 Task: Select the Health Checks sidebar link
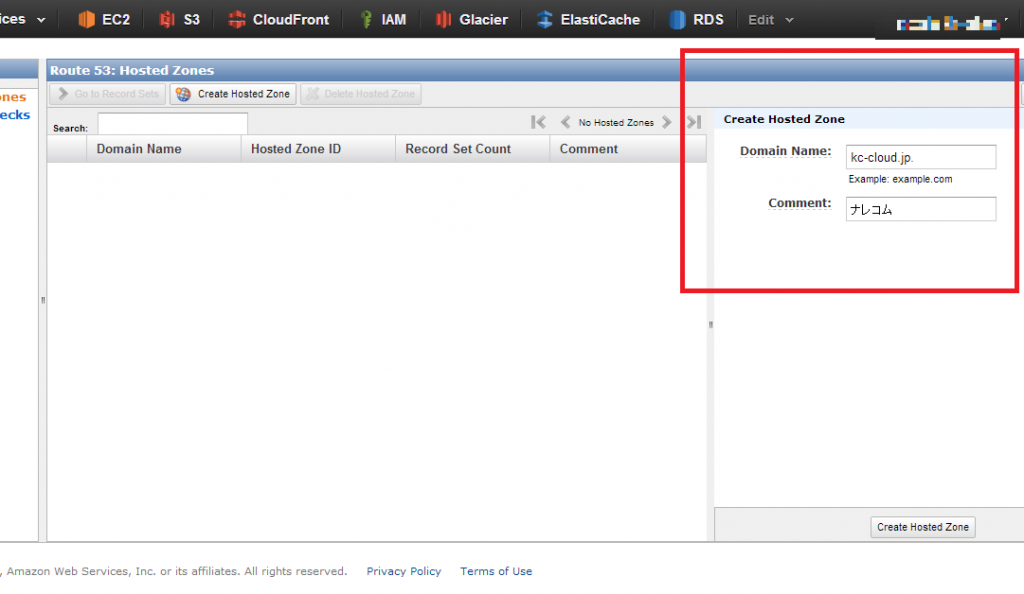coord(15,115)
